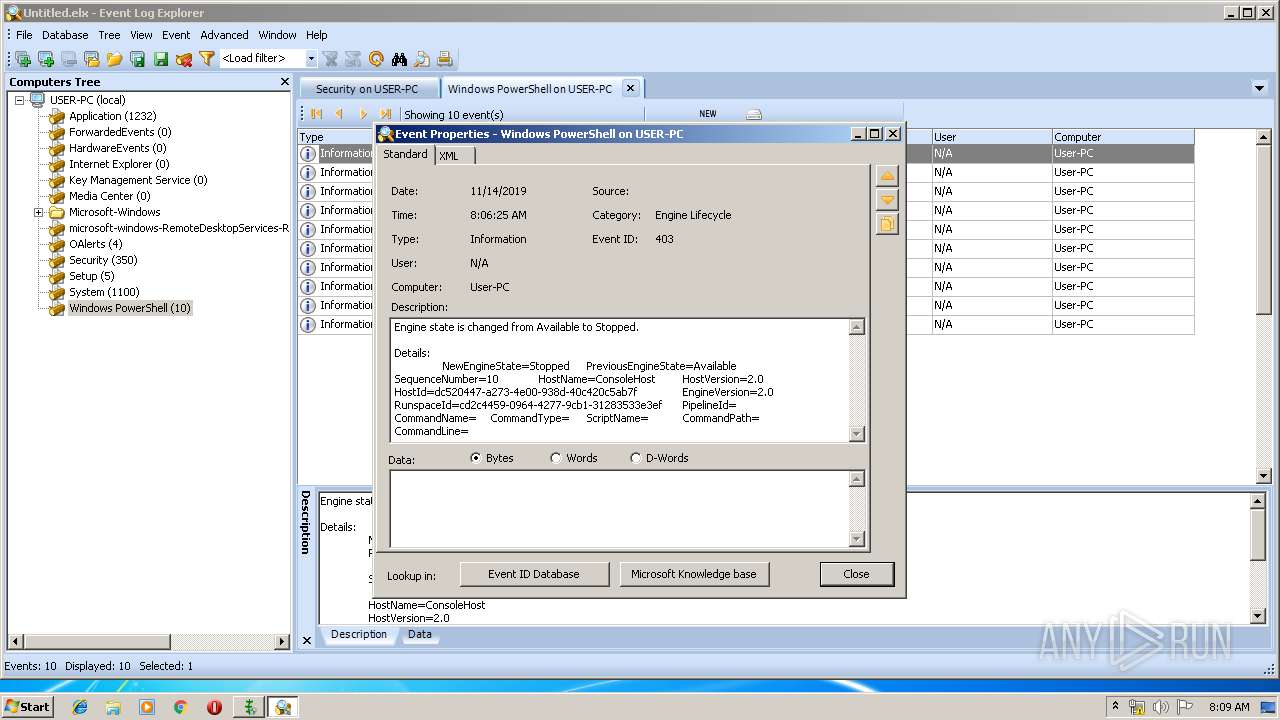Select Application (1232) log in tree
This screenshot has height=720, width=1280.
point(112,116)
